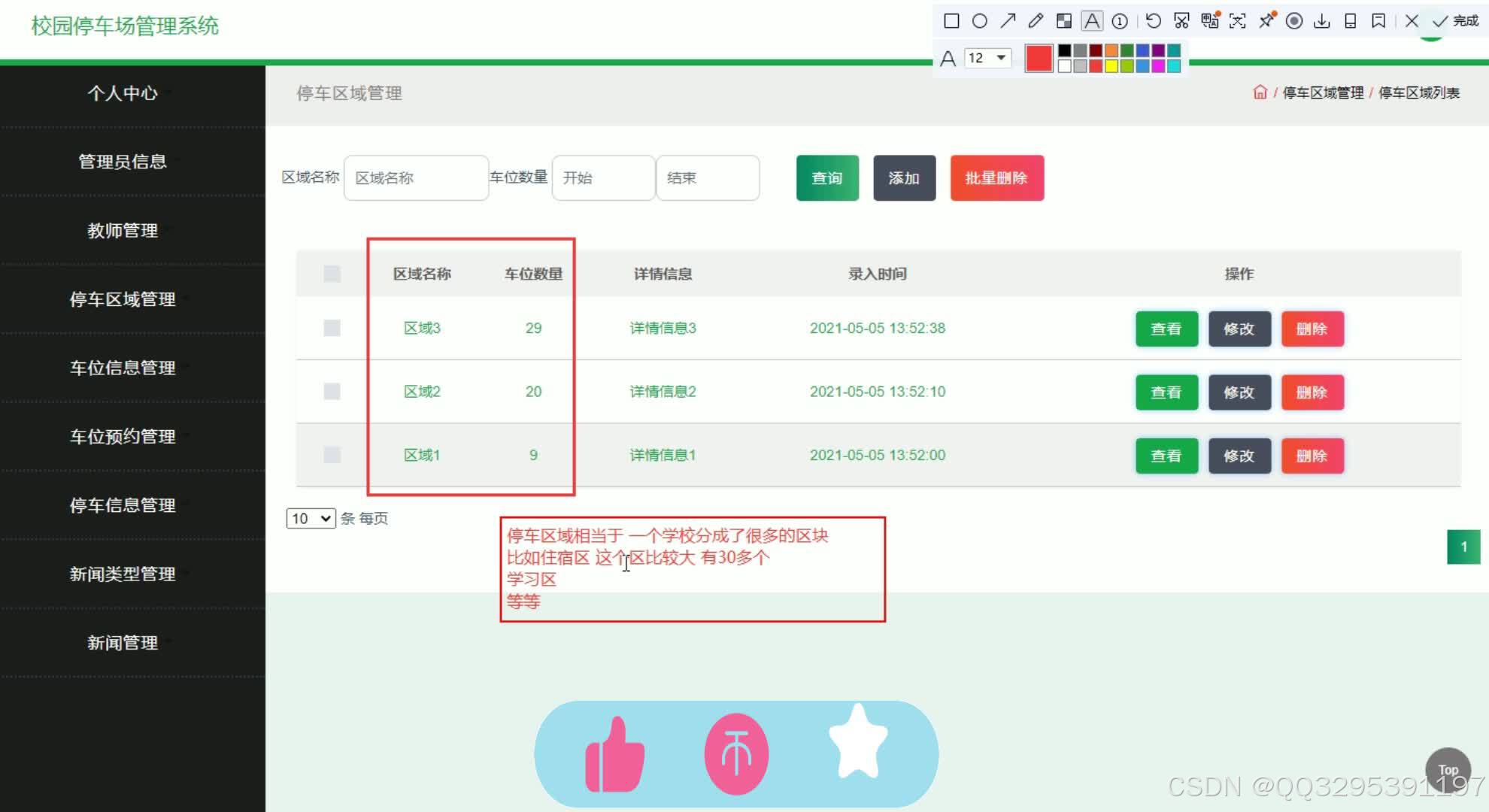Click the current red color preview swatch
Image resolution: width=1489 pixels, height=812 pixels.
(1039, 59)
